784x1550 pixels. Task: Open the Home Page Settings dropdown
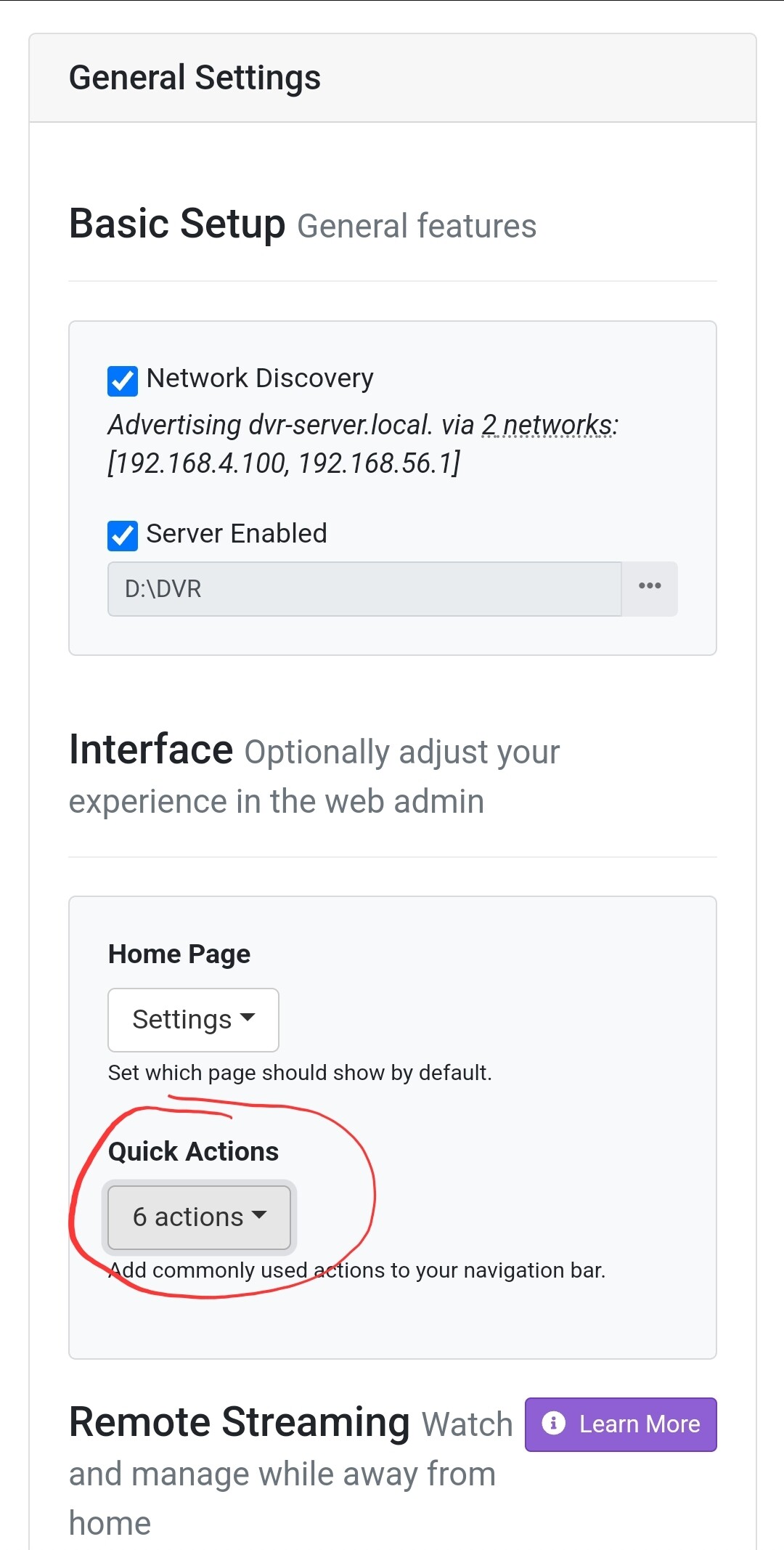[x=193, y=1020]
